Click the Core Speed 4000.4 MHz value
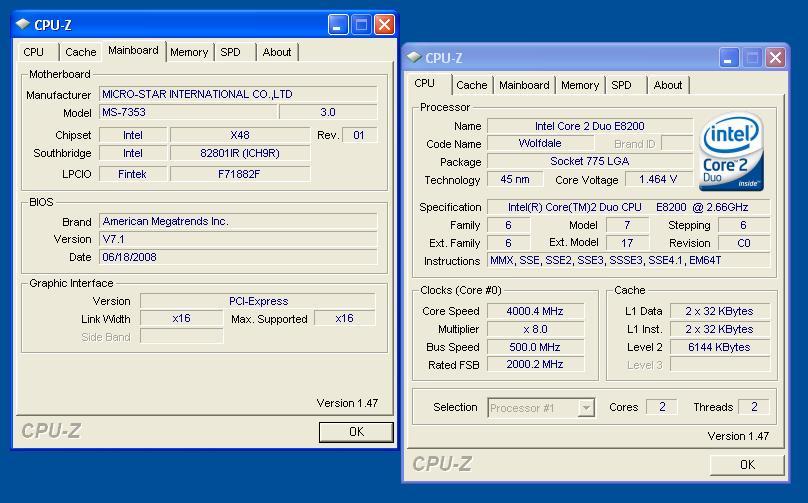 click(535, 311)
